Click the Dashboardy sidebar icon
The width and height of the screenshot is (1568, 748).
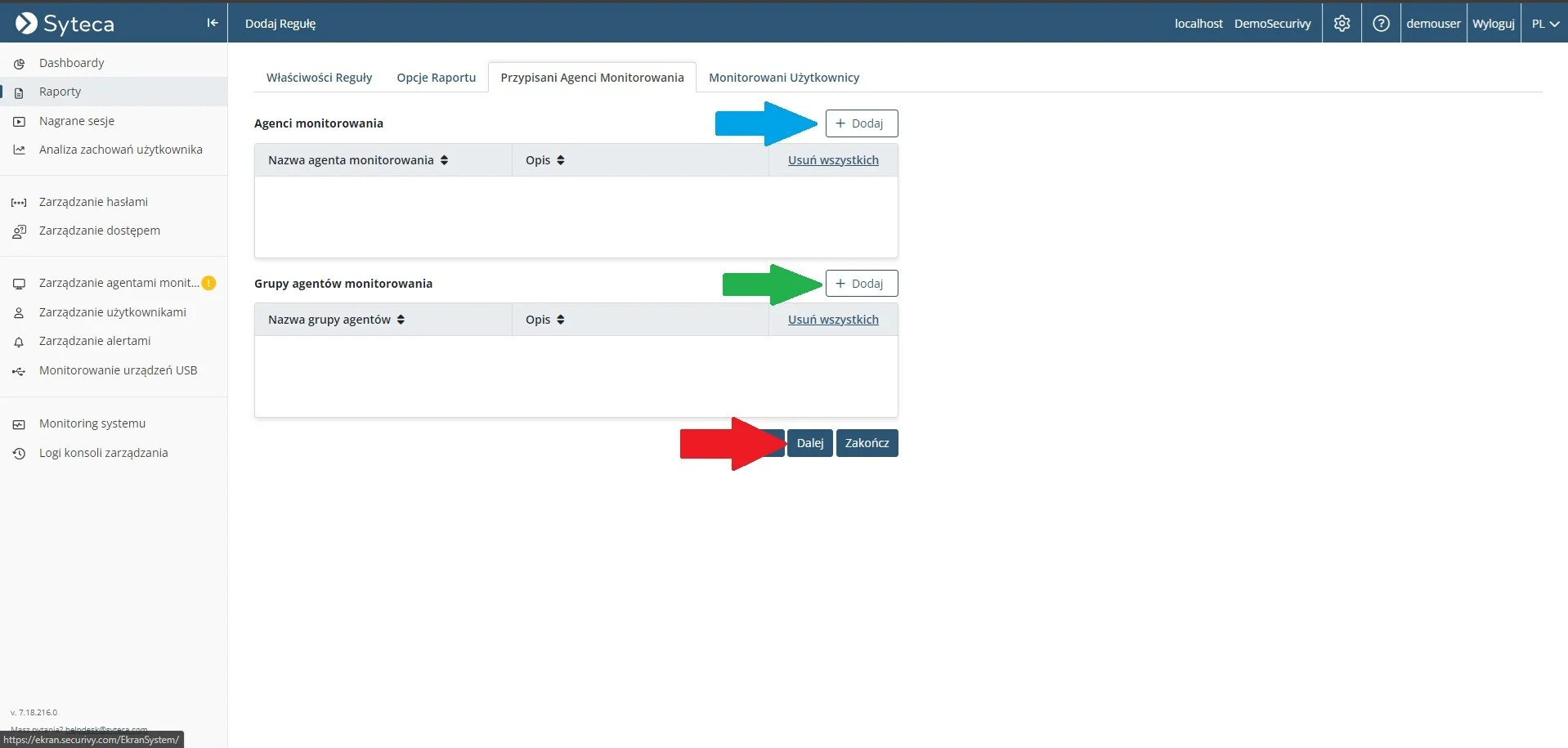point(19,64)
